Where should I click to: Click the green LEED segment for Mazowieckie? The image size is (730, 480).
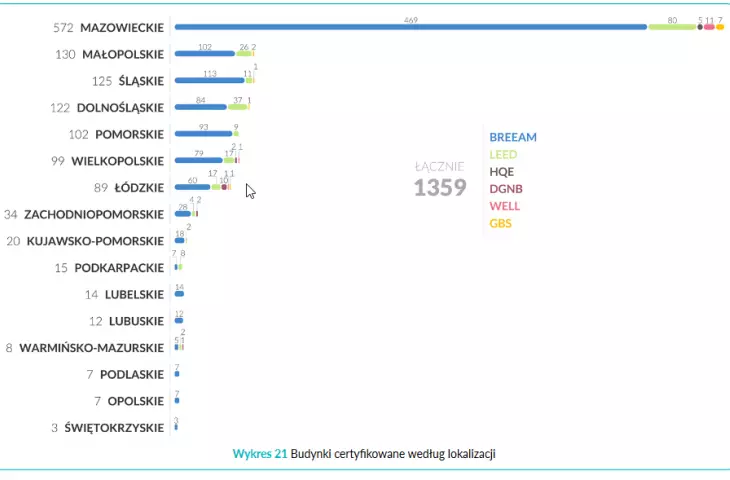click(672, 27)
